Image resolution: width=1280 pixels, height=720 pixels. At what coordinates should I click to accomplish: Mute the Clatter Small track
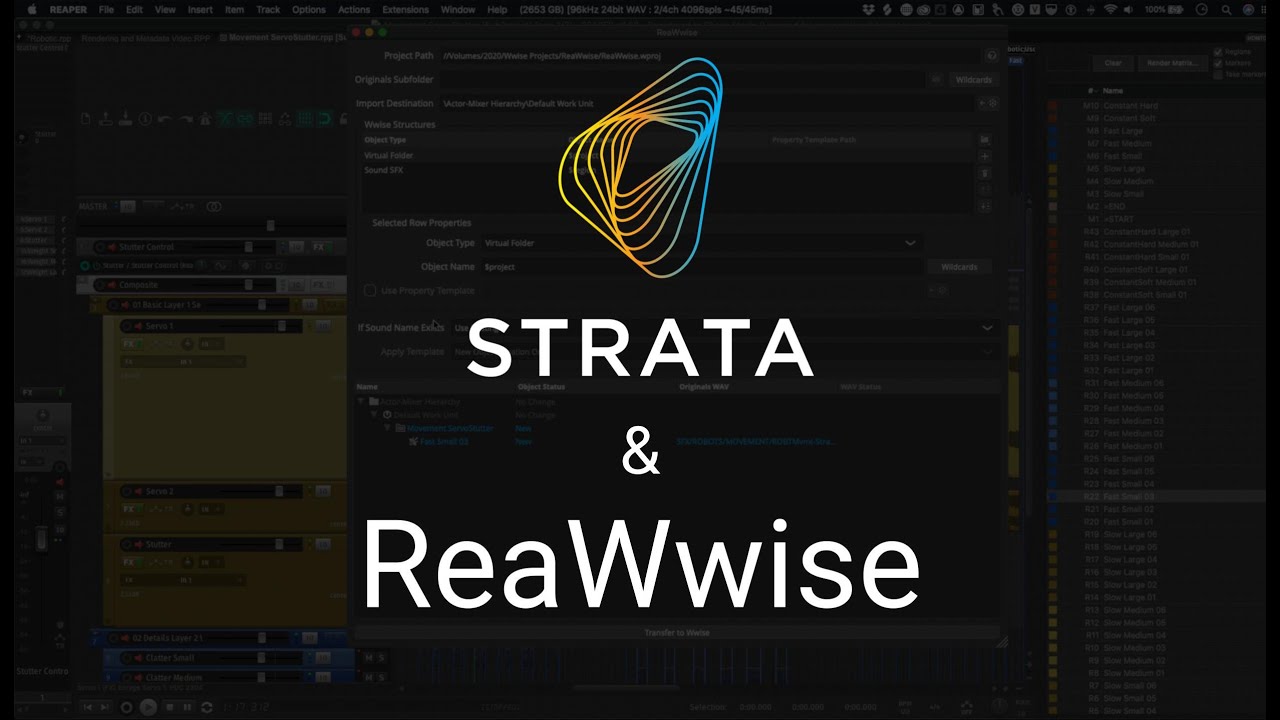[x=368, y=658]
